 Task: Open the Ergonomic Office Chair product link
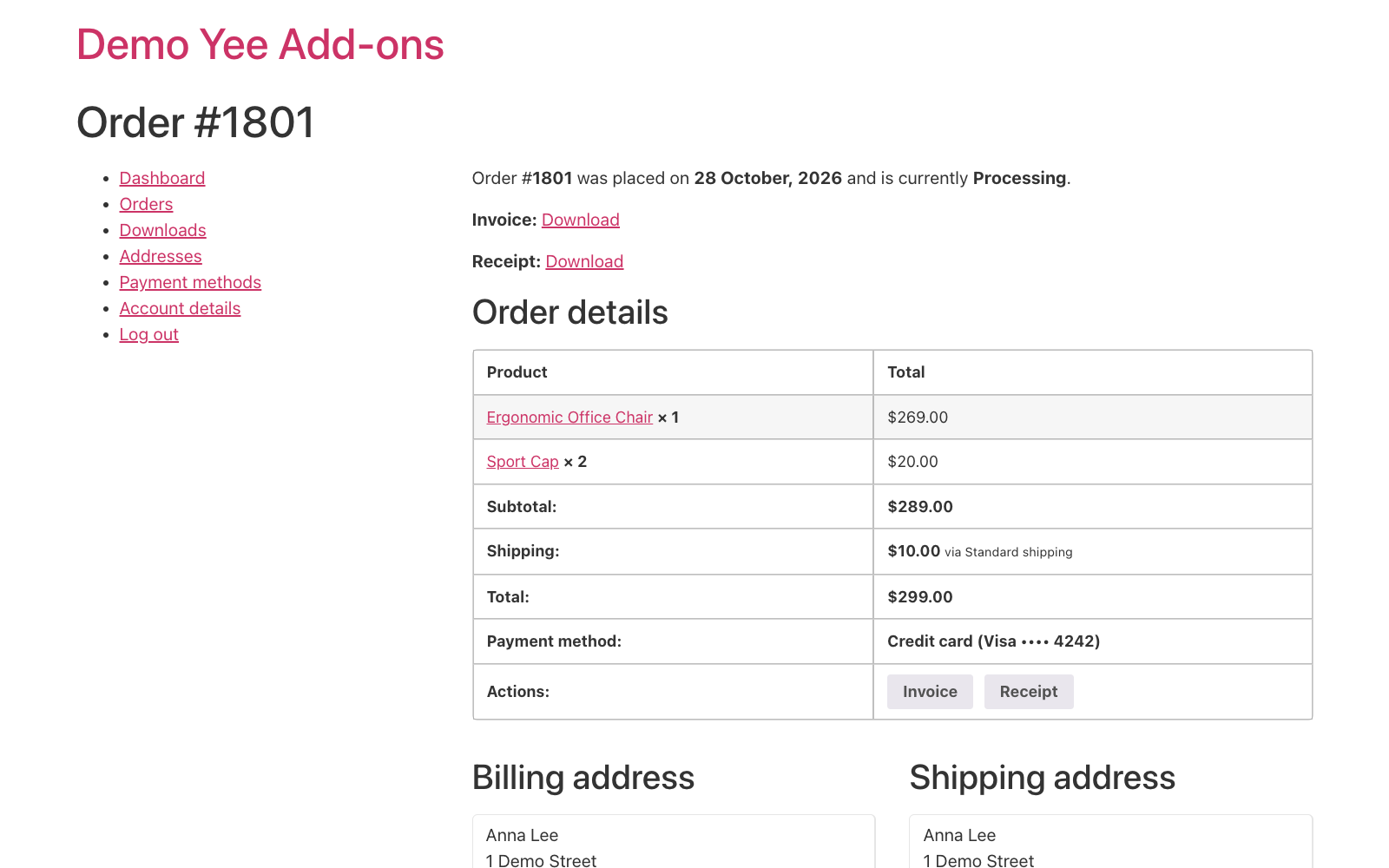point(569,418)
